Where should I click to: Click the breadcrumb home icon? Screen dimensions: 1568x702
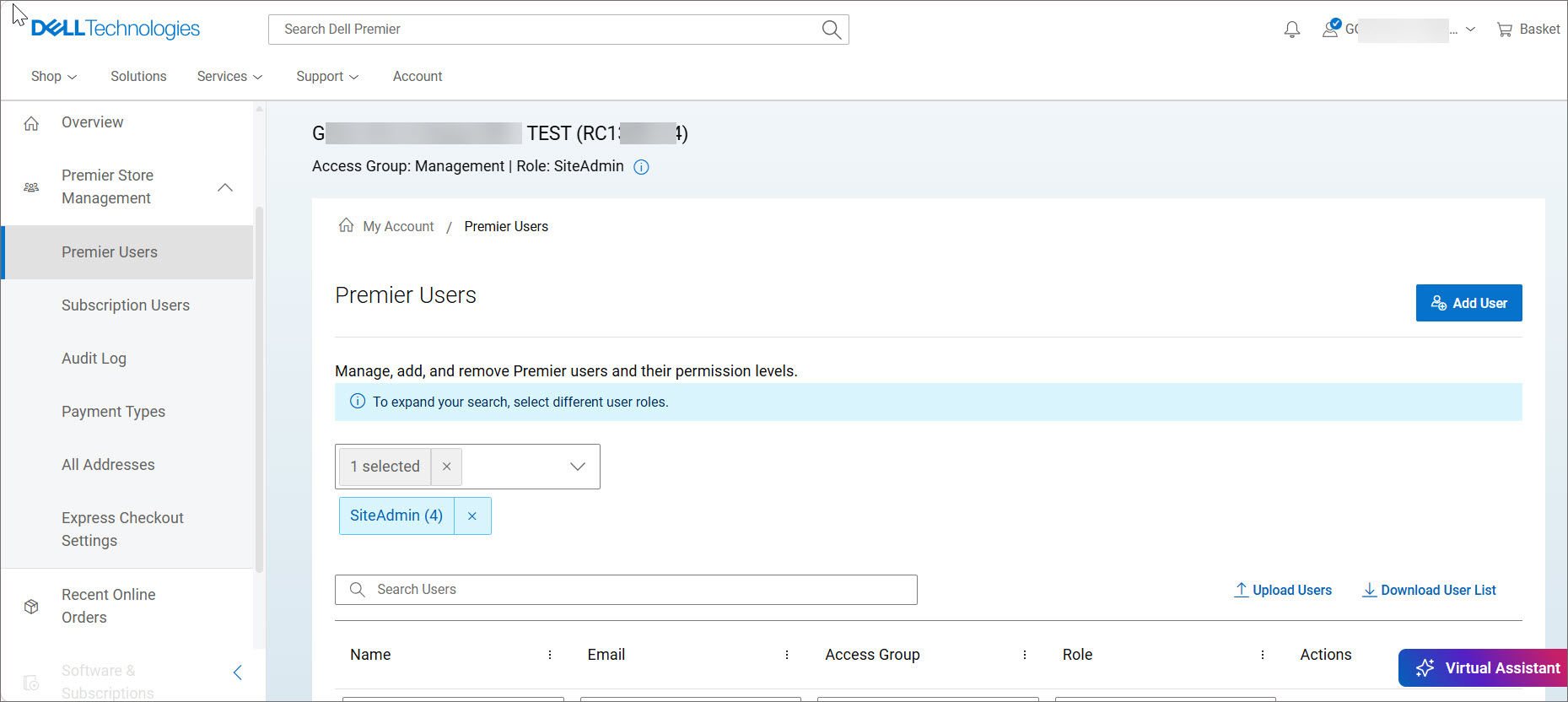click(346, 225)
